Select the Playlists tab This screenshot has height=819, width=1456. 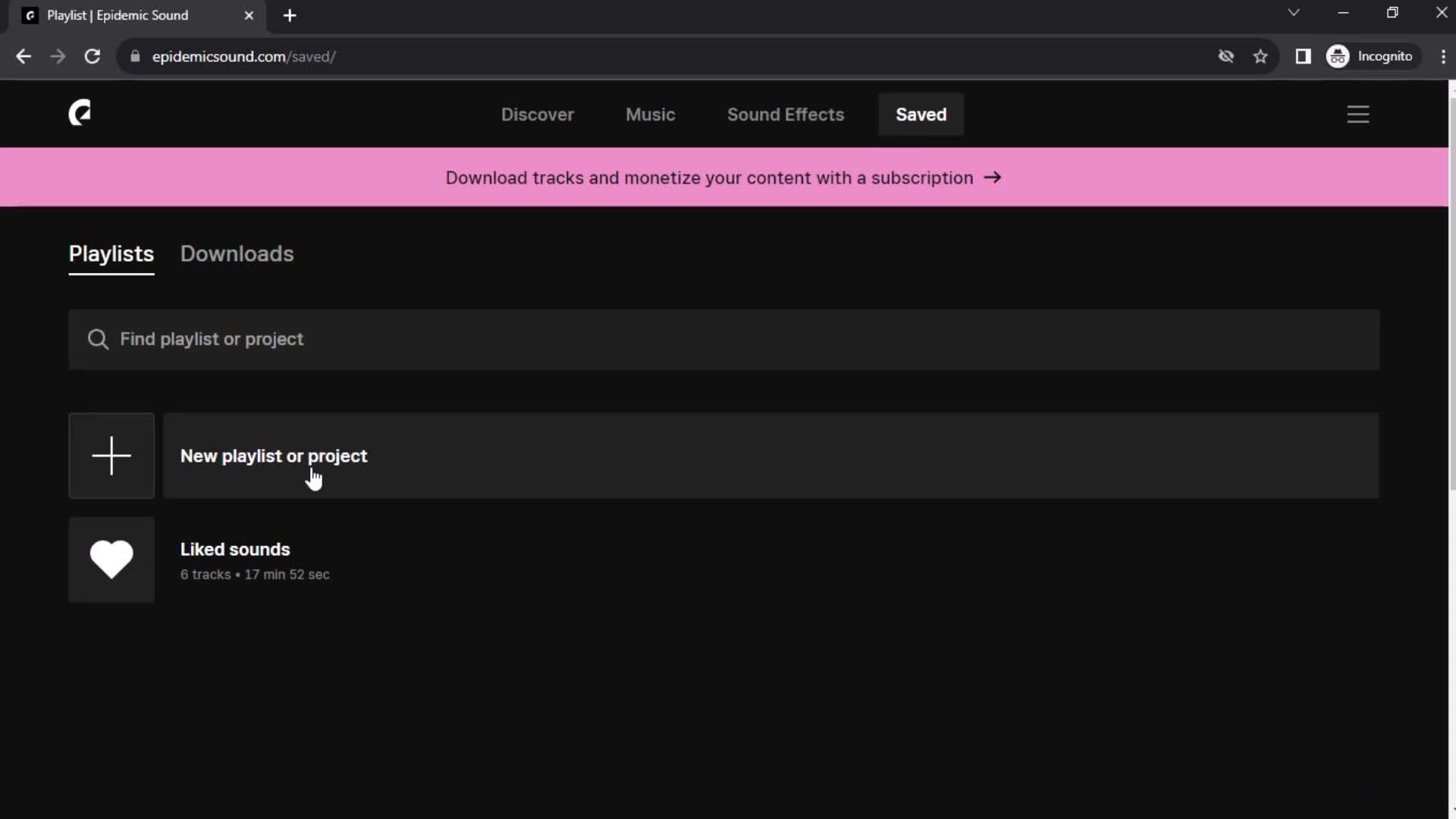(x=111, y=253)
